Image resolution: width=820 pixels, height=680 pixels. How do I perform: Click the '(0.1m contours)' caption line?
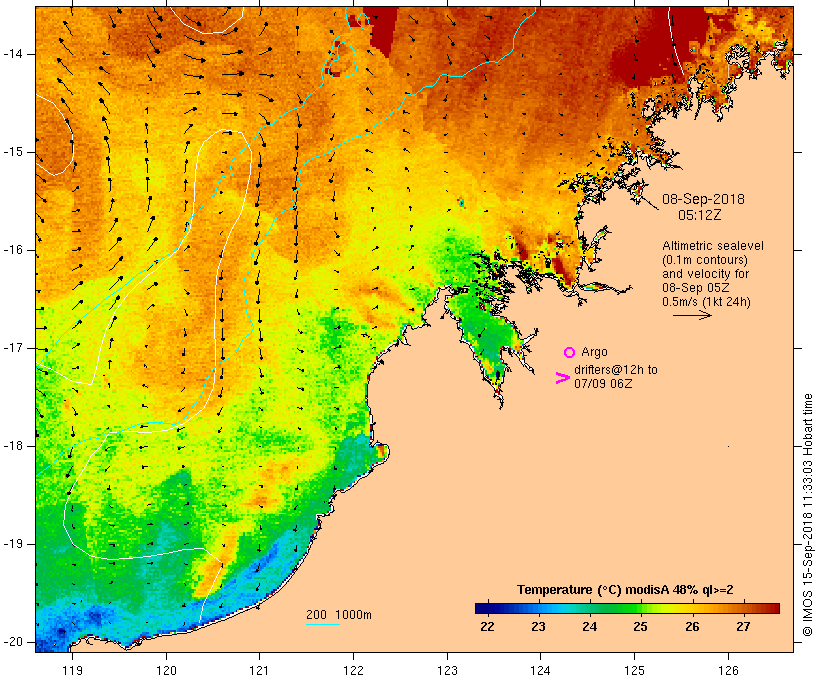point(705,260)
